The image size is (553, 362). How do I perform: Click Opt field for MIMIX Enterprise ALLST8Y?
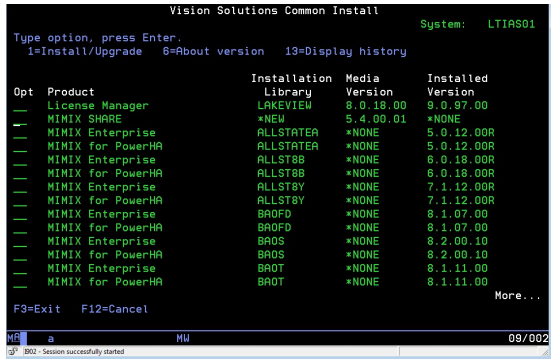click(20, 188)
